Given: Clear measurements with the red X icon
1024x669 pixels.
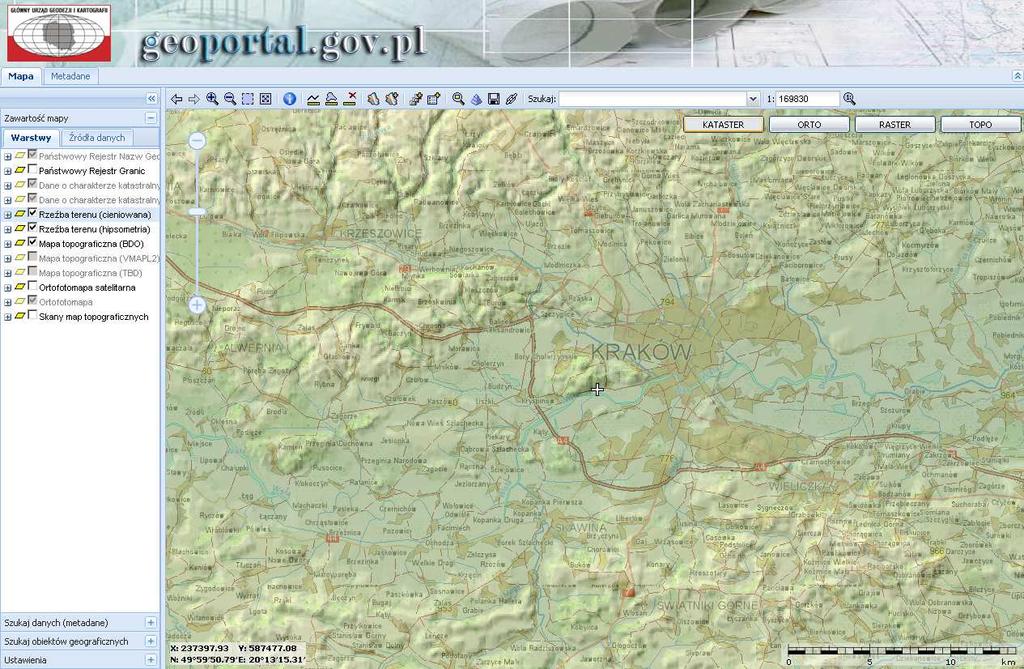Looking at the screenshot, I should 350,99.
